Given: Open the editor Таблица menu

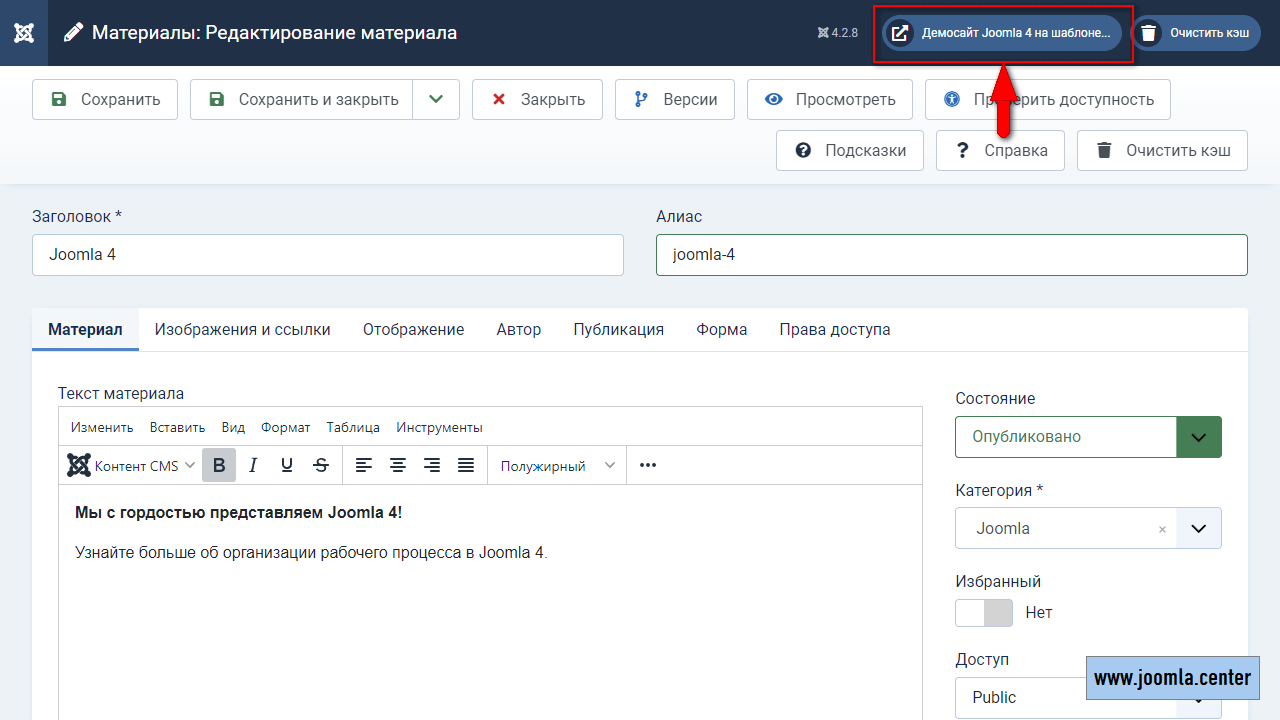Looking at the screenshot, I should click(353, 427).
